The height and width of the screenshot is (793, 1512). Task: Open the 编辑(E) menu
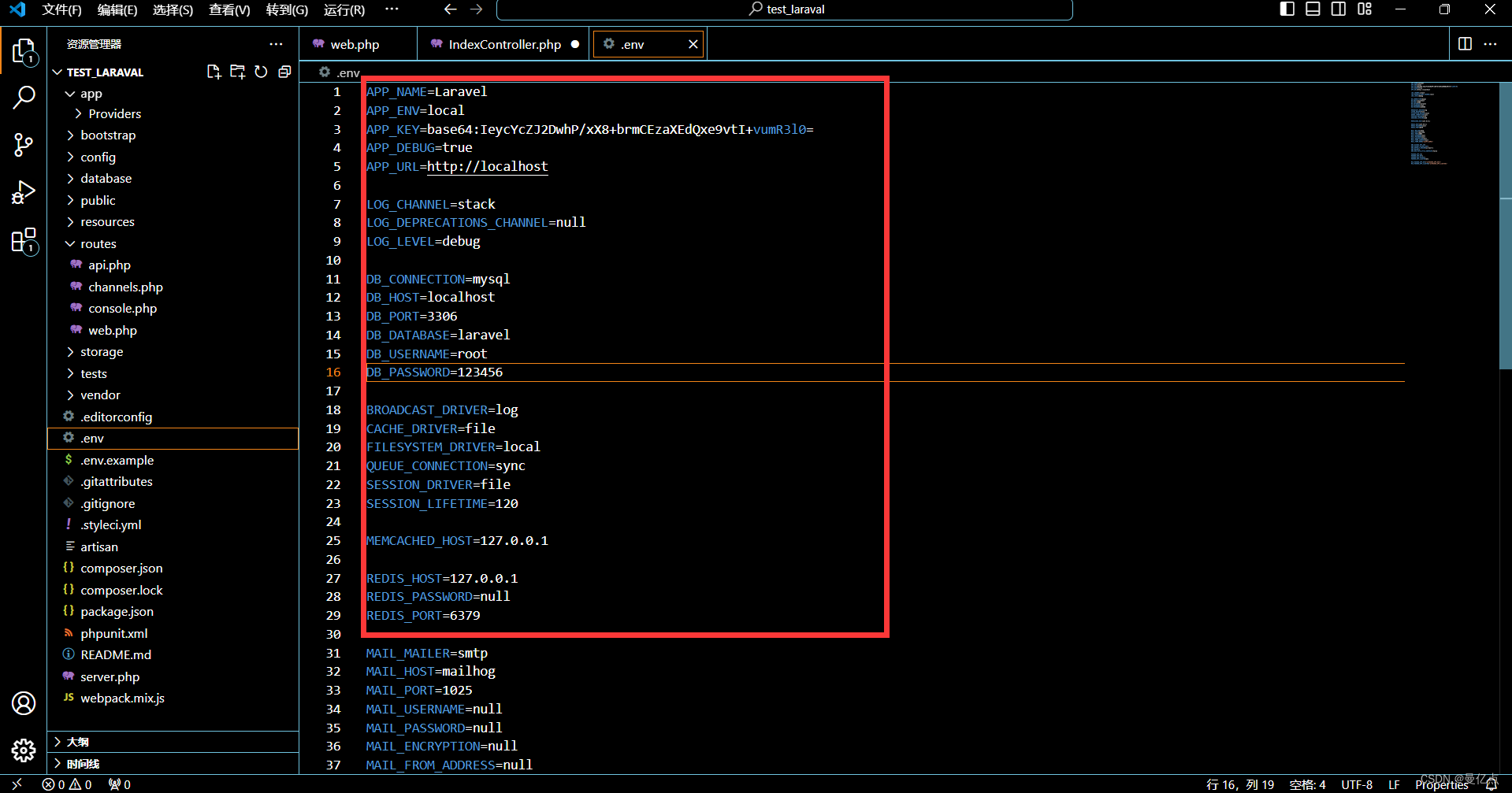[x=117, y=9]
